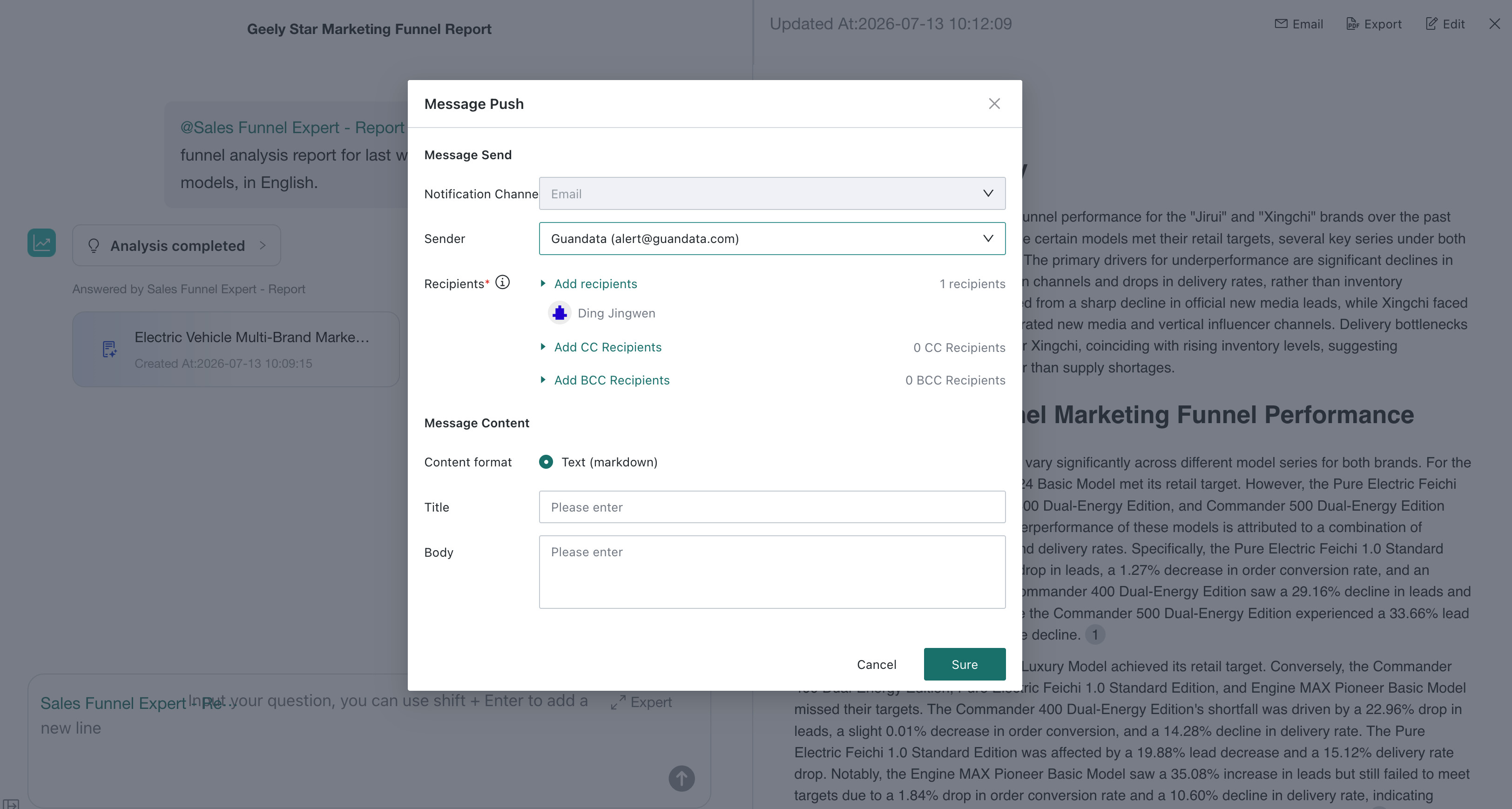The image size is (1512, 809).
Task: Open the Notification Channel dropdown
Action: coord(772,194)
